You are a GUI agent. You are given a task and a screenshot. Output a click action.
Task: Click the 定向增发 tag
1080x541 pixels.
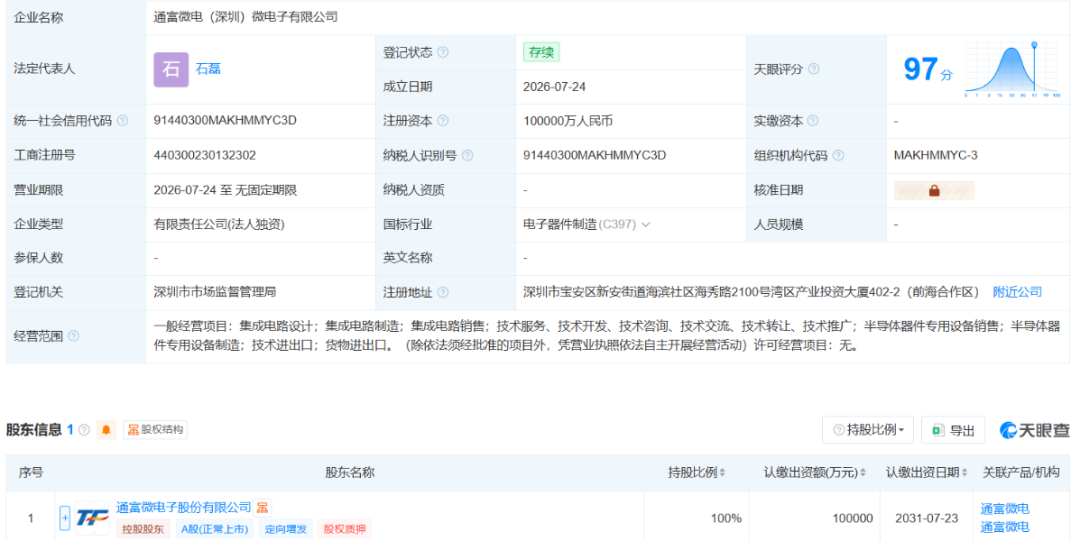[286, 529]
